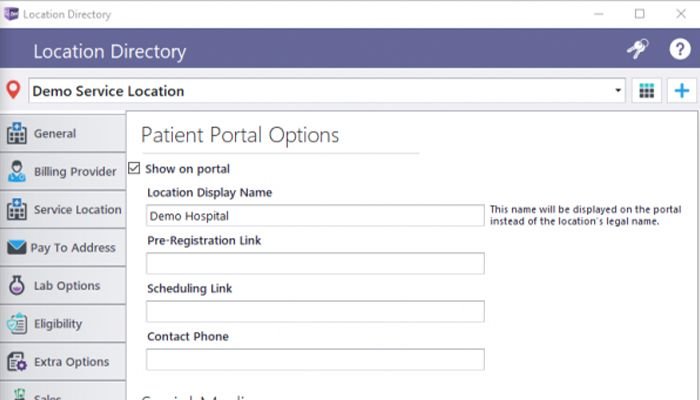Select the Service Location tab
Image resolution: width=700 pixels, height=400 pixels.
click(x=62, y=210)
